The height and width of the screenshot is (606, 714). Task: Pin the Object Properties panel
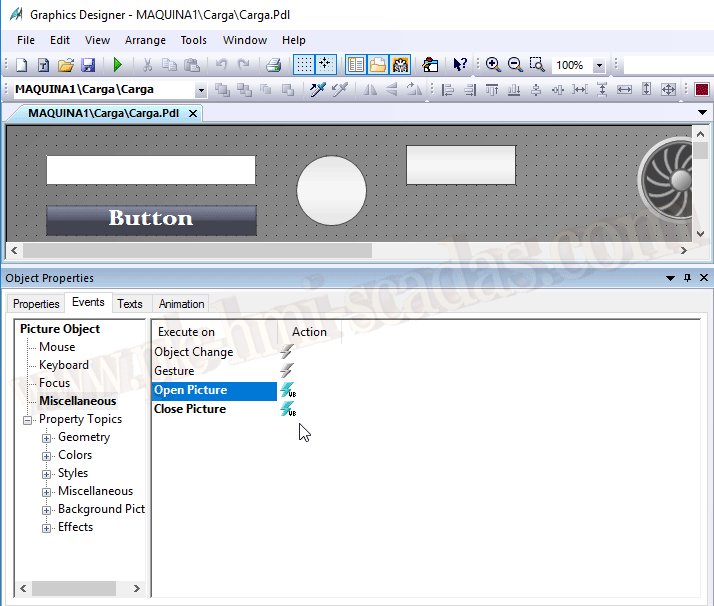point(687,278)
